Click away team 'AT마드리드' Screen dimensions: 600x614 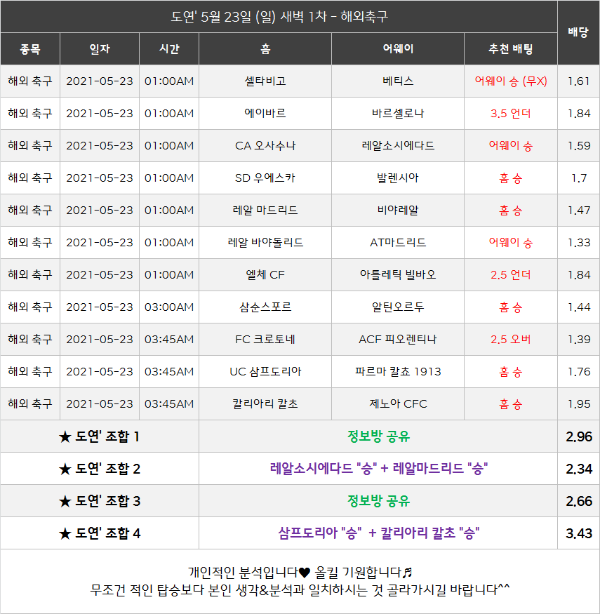tap(398, 242)
